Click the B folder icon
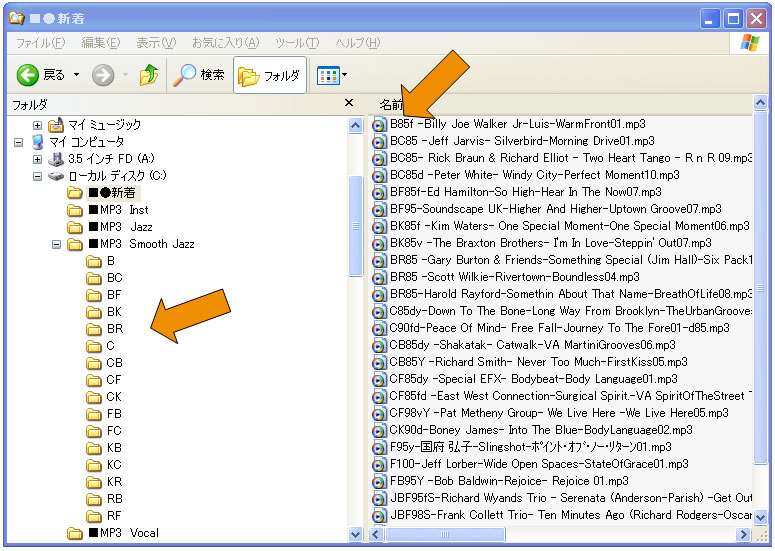Image resolution: width=775 pixels, height=551 pixels. pyautogui.click(x=94, y=261)
